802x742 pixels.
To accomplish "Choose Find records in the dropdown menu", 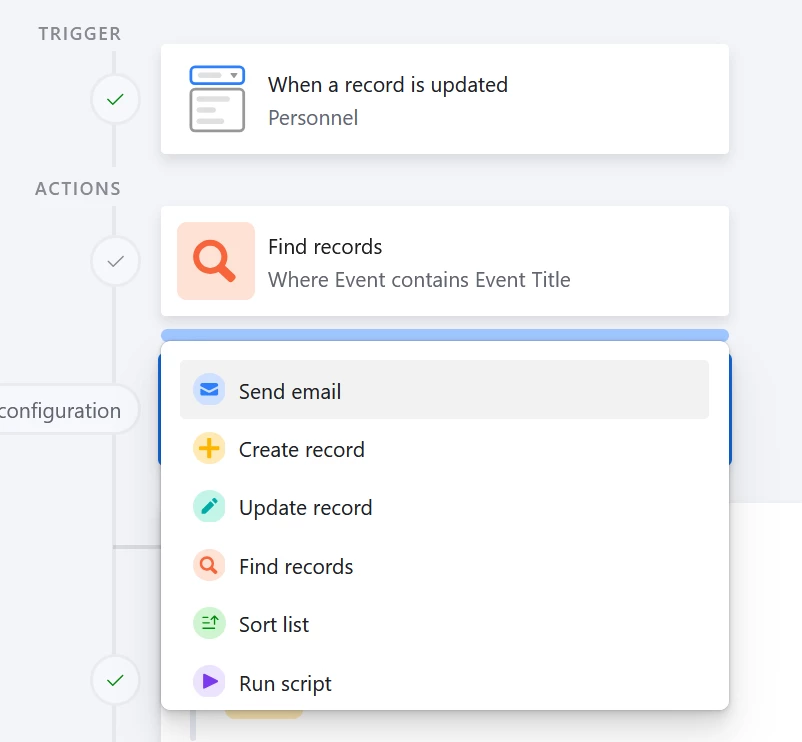I will point(444,566).
